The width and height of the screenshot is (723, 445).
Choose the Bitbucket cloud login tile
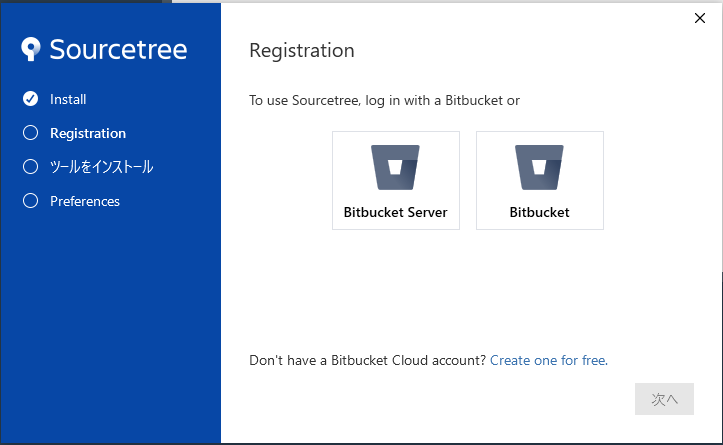(539, 180)
